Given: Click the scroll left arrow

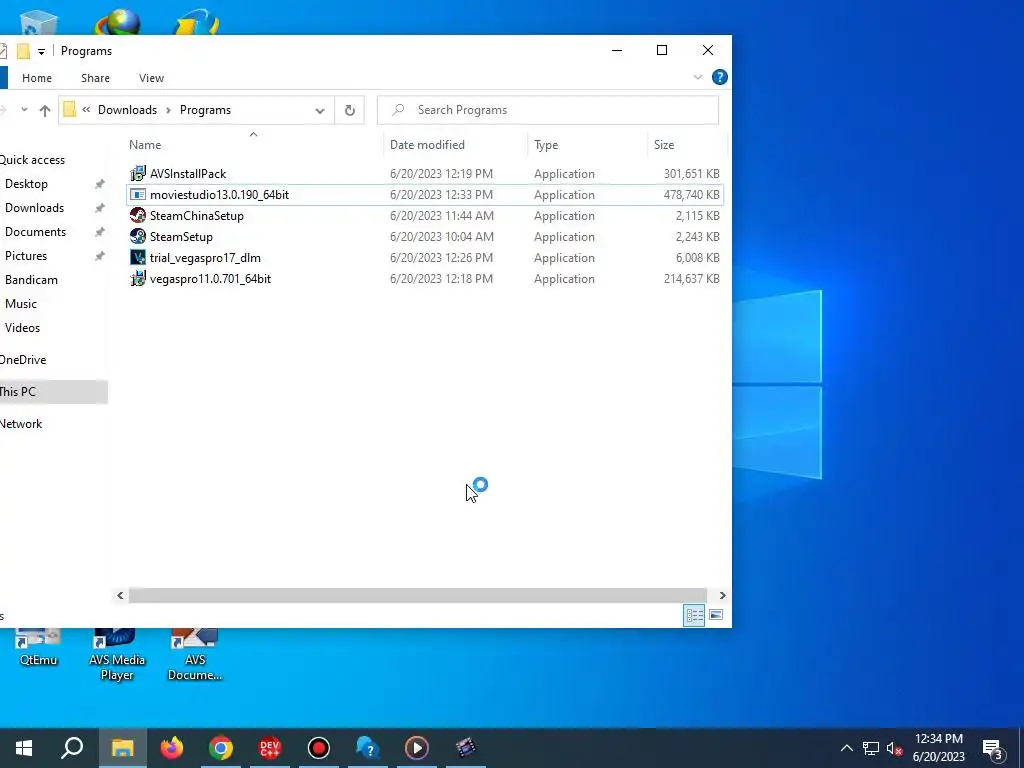Looking at the screenshot, I should tap(120, 596).
